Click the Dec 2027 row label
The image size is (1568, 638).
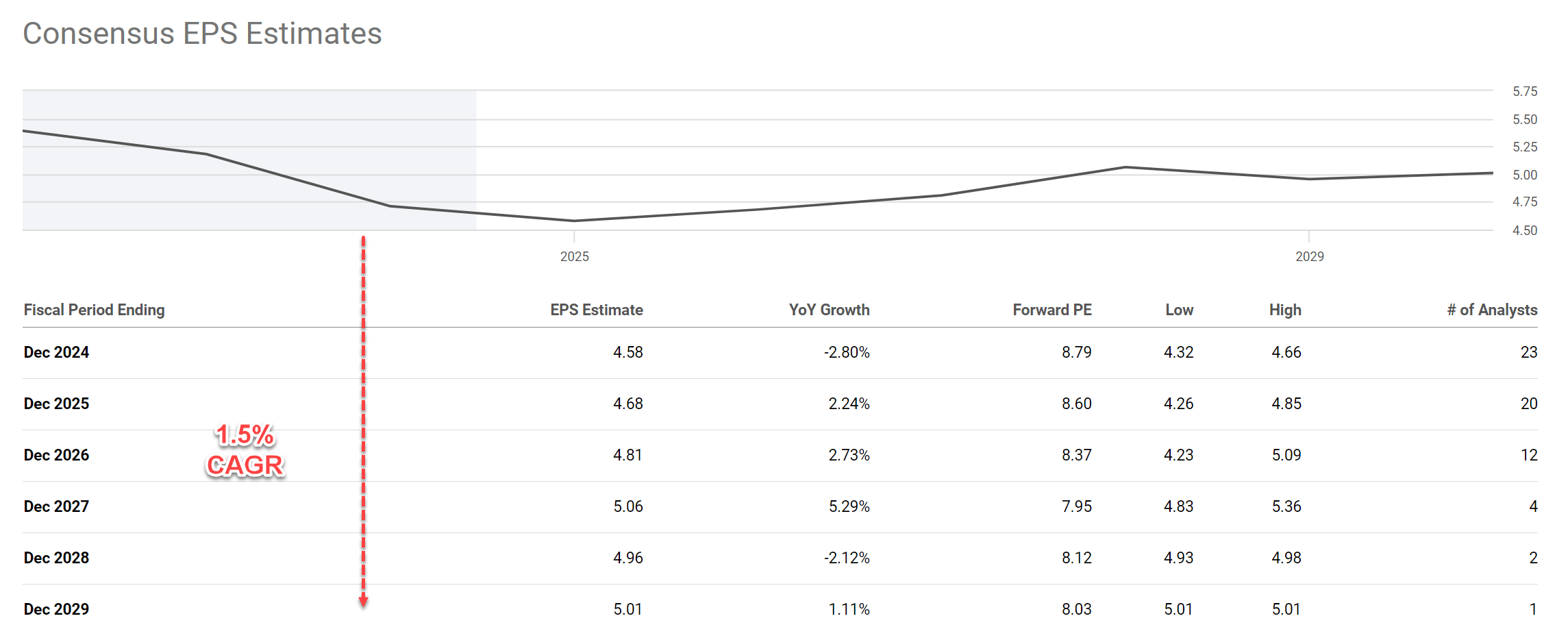[56, 506]
